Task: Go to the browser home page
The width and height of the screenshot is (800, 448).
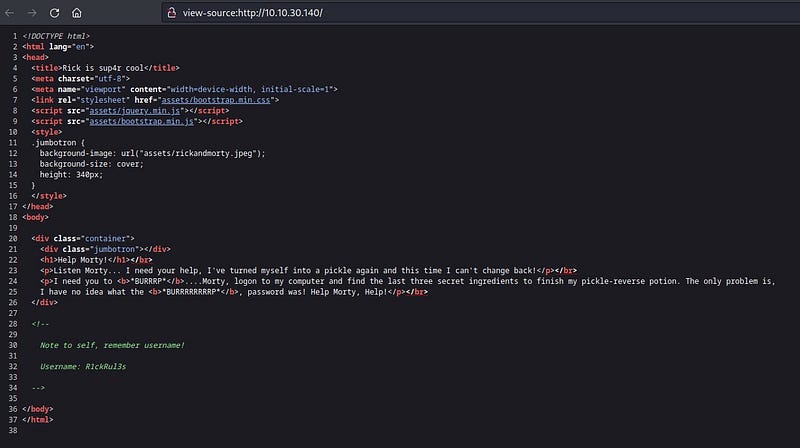Action: point(78,13)
